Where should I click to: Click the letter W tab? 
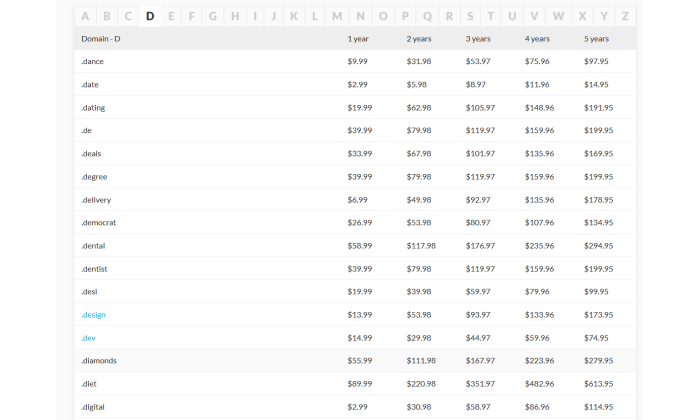[558, 17]
